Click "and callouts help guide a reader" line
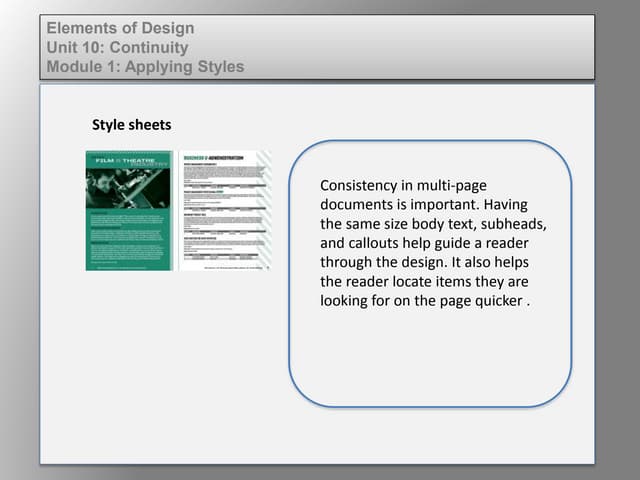The width and height of the screenshot is (640, 480). (426, 243)
